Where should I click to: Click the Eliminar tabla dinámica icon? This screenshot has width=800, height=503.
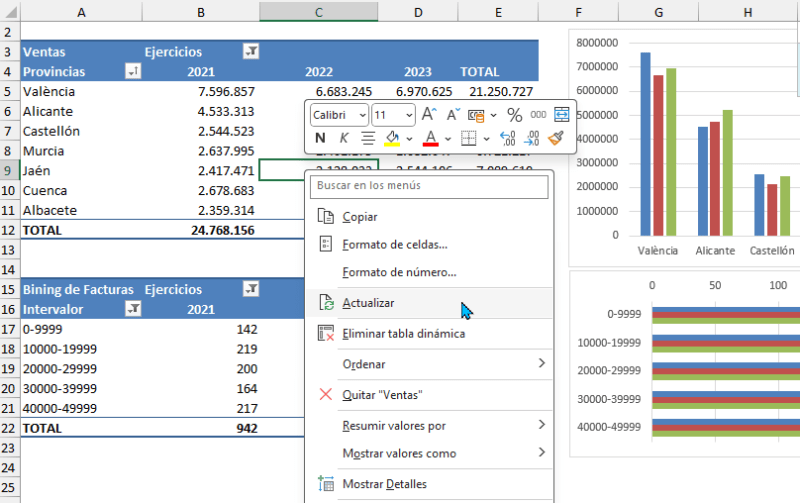tap(326, 333)
